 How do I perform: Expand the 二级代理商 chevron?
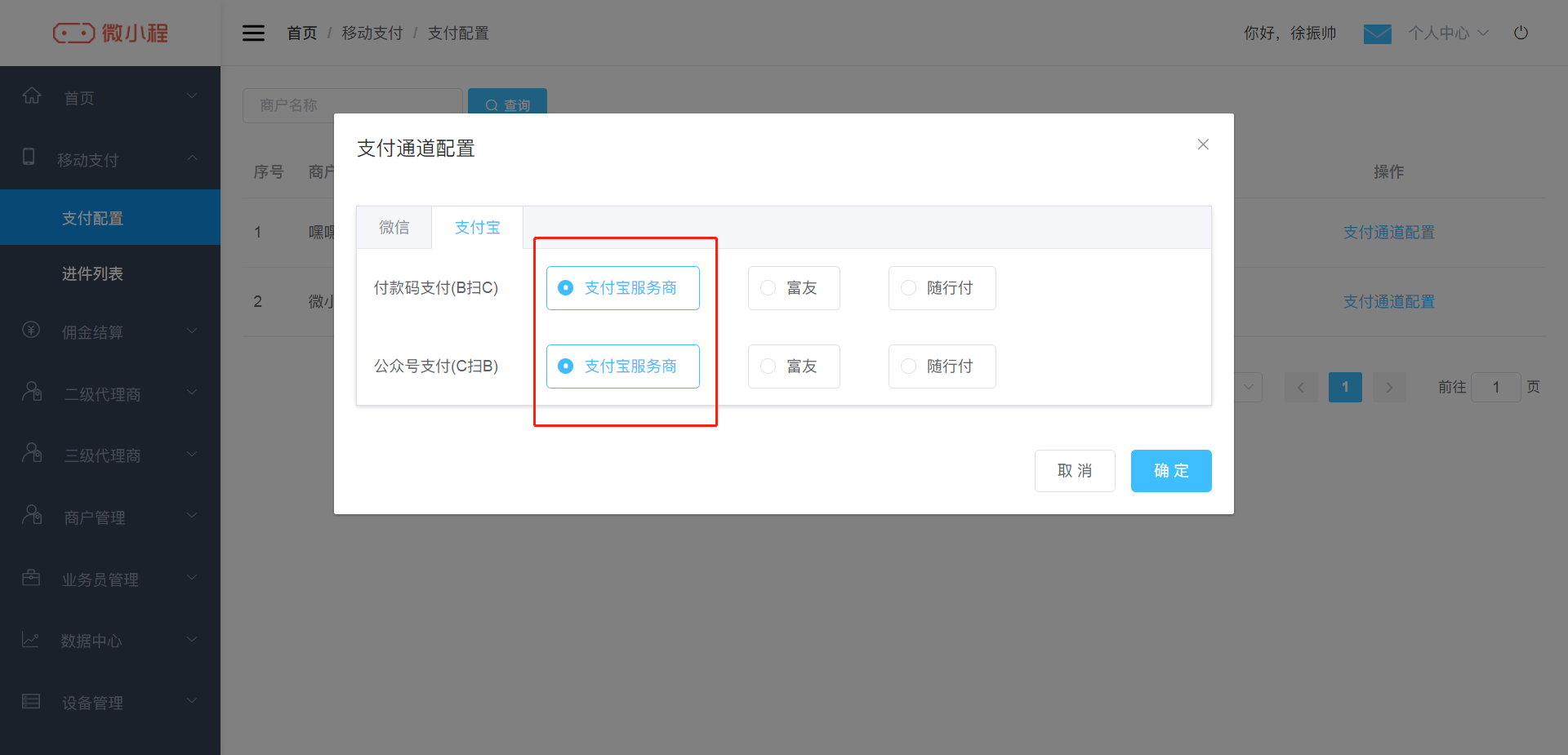[192, 392]
